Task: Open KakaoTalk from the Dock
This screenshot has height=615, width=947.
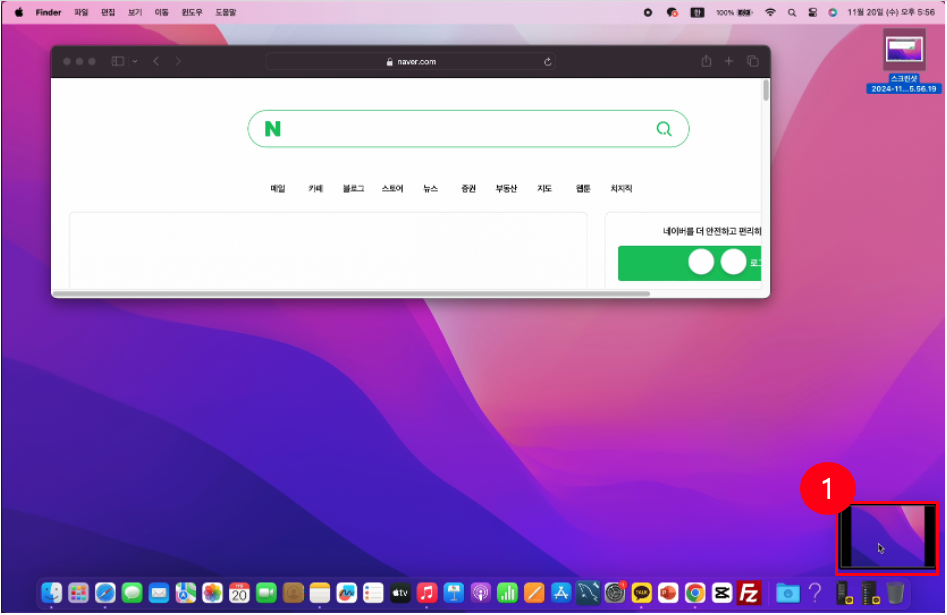Action: (x=641, y=593)
